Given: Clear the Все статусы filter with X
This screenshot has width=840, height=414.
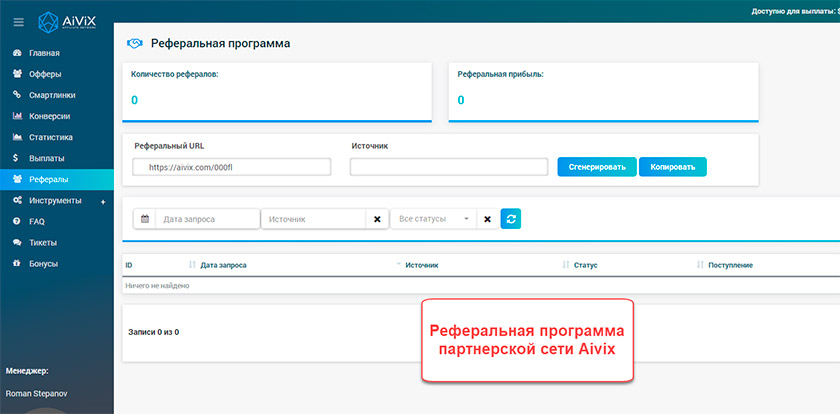Looking at the screenshot, I should pyautogui.click(x=488, y=219).
